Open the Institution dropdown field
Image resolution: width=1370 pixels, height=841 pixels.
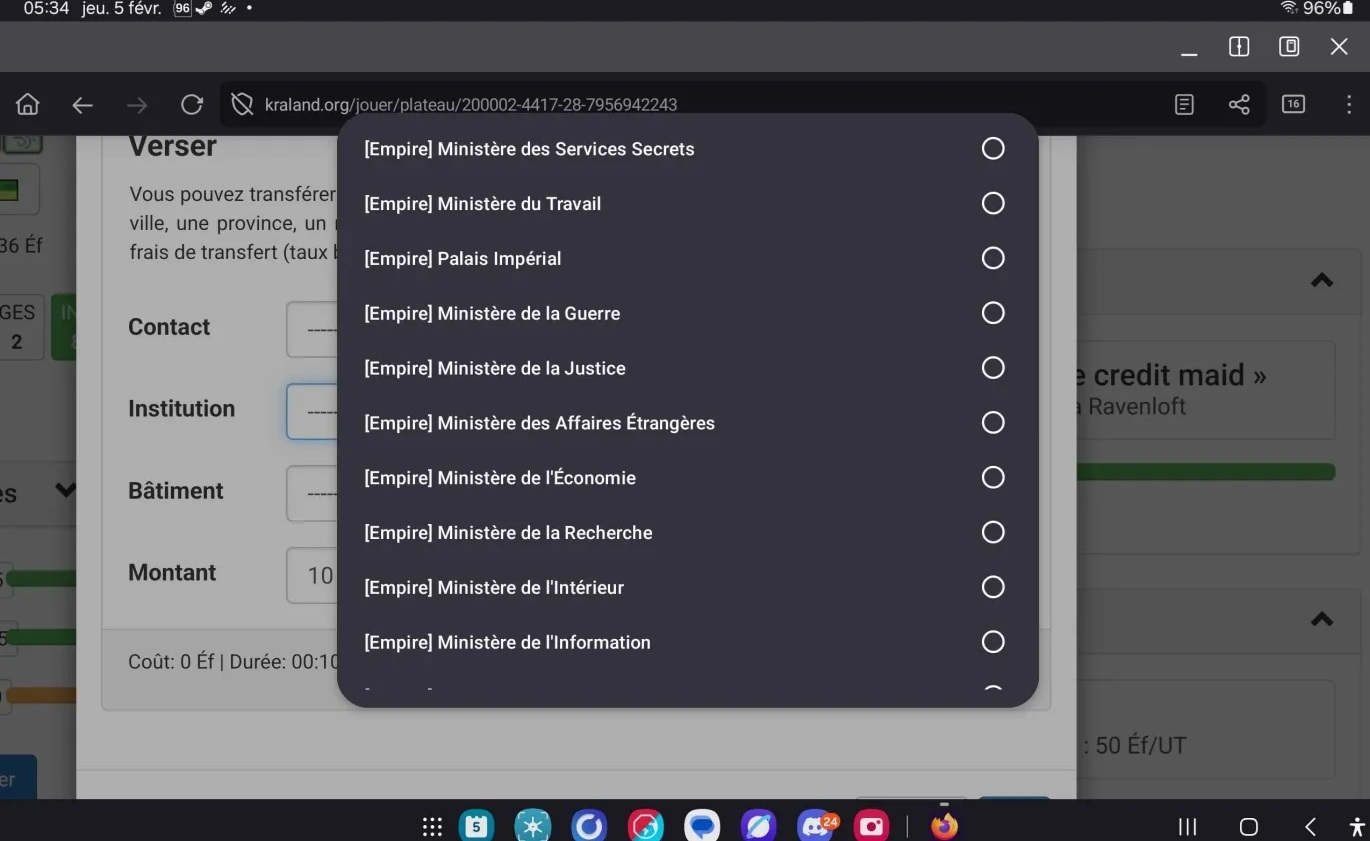pos(312,411)
